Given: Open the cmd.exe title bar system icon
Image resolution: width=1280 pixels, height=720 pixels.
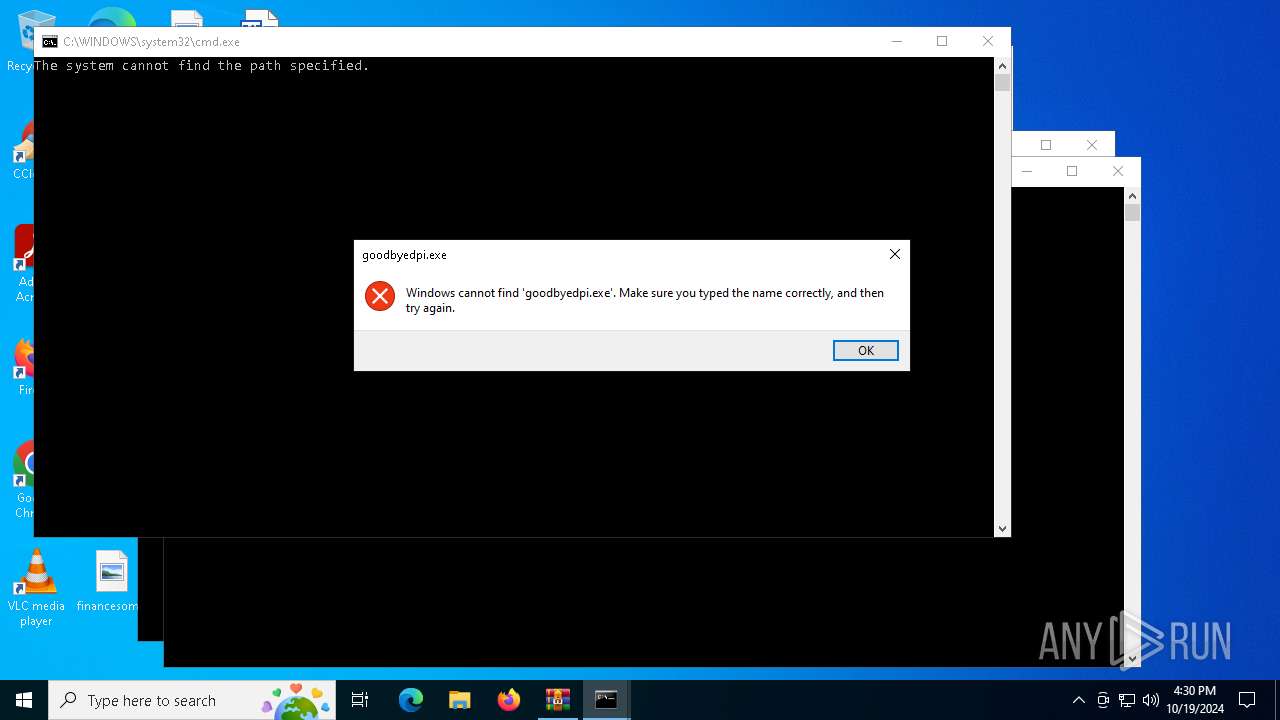Looking at the screenshot, I should pos(49,42).
